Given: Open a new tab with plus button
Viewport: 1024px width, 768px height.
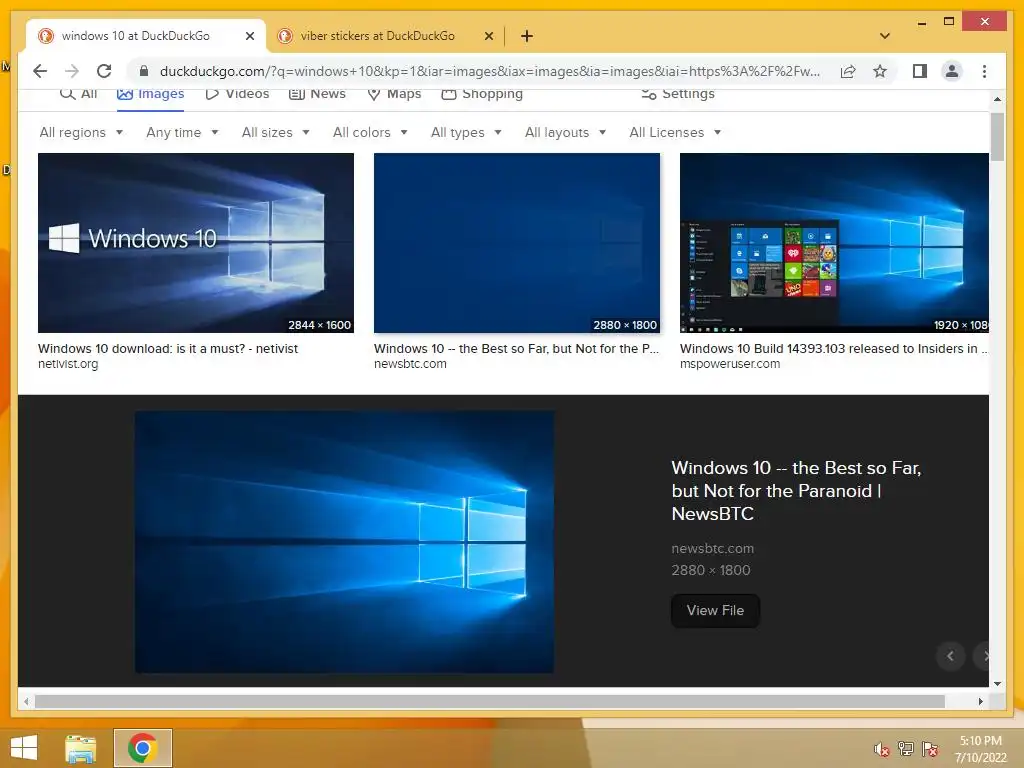Looking at the screenshot, I should point(527,36).
